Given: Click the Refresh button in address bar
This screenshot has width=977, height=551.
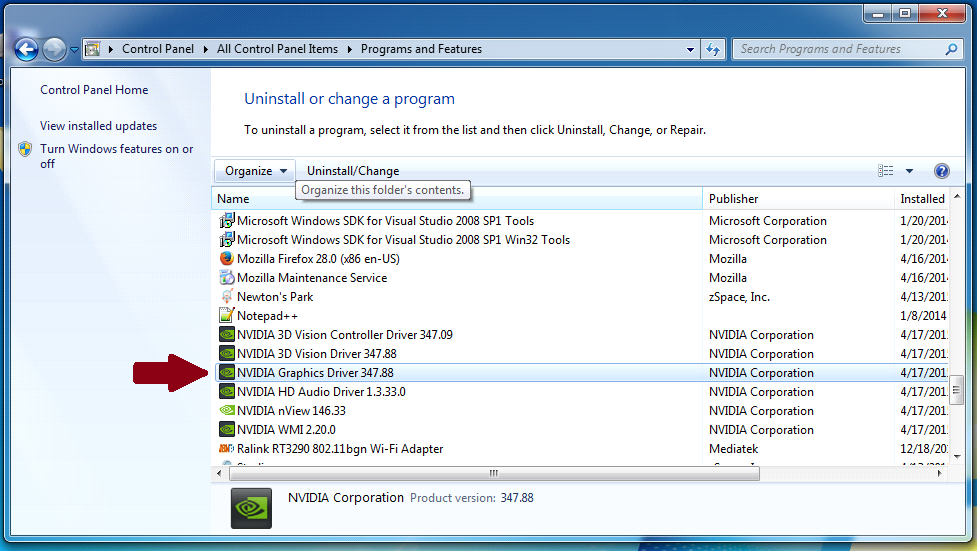Looking at the screenshot, I should coord(713,49).
